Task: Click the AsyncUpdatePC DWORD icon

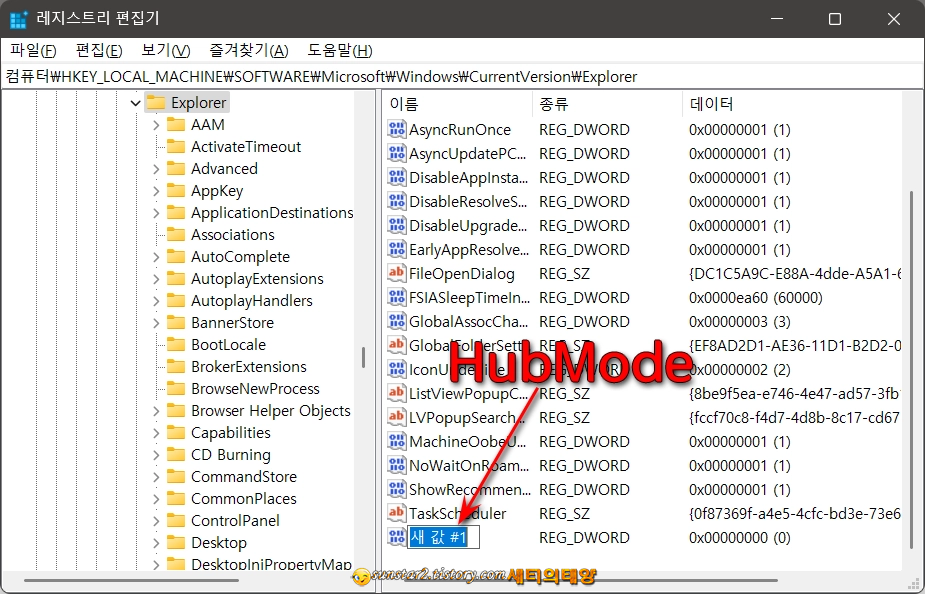Action: pos(396,153)
